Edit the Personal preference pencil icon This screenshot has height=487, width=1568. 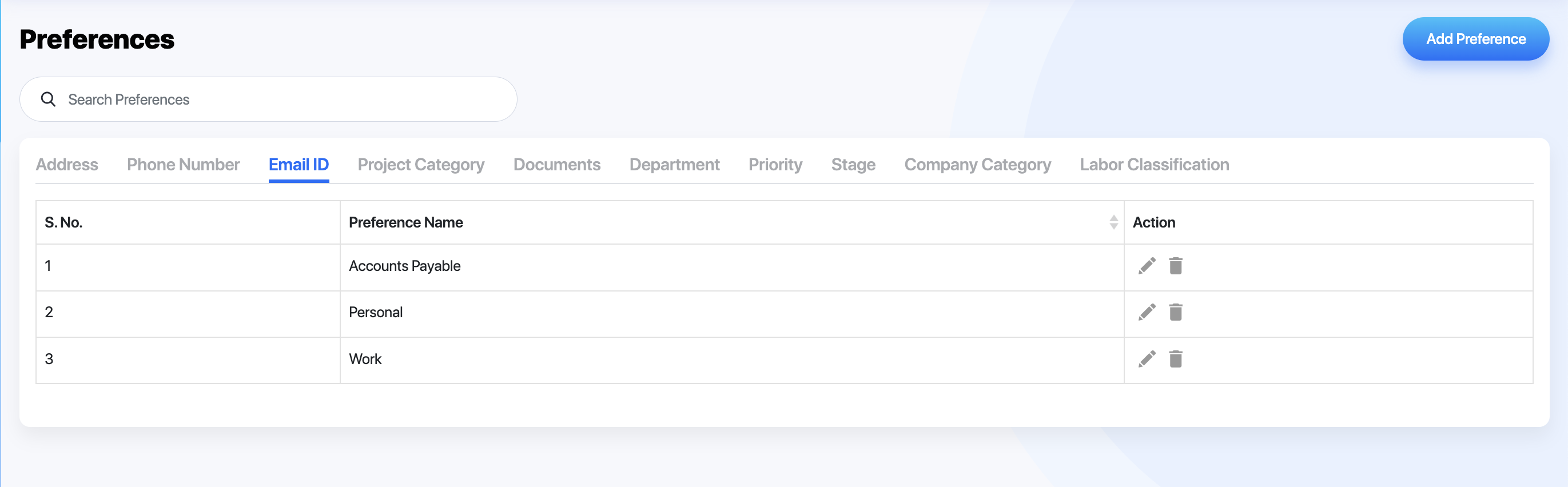tap(1147, 312)
